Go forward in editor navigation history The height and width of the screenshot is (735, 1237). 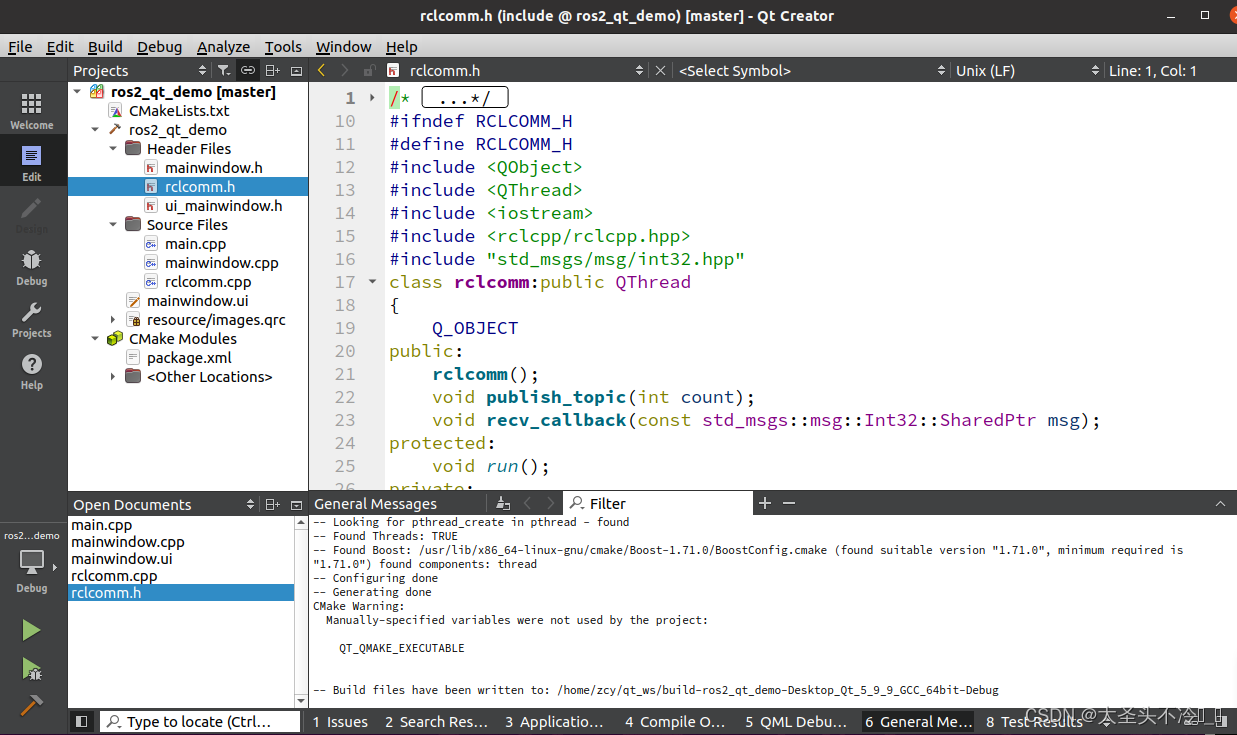345,70
